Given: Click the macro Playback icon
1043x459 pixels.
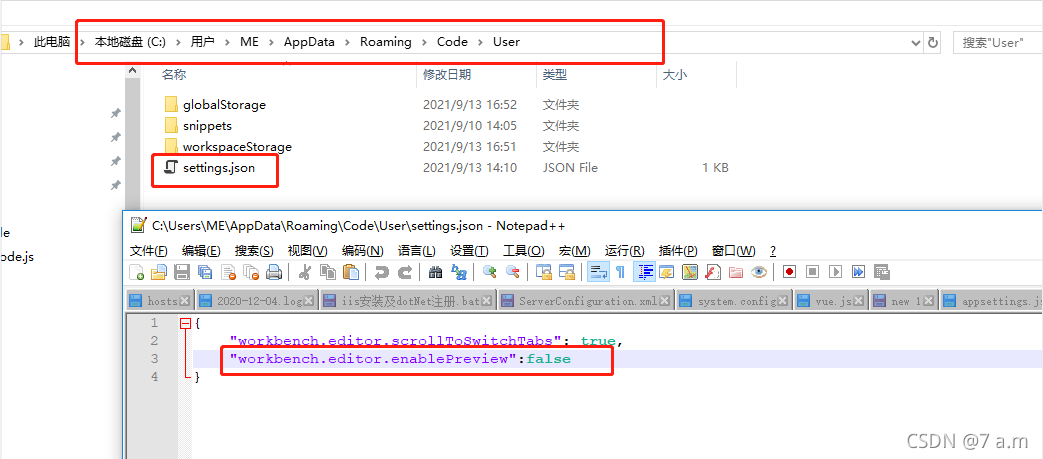Looking at the screenshot, I should (835, 271).
